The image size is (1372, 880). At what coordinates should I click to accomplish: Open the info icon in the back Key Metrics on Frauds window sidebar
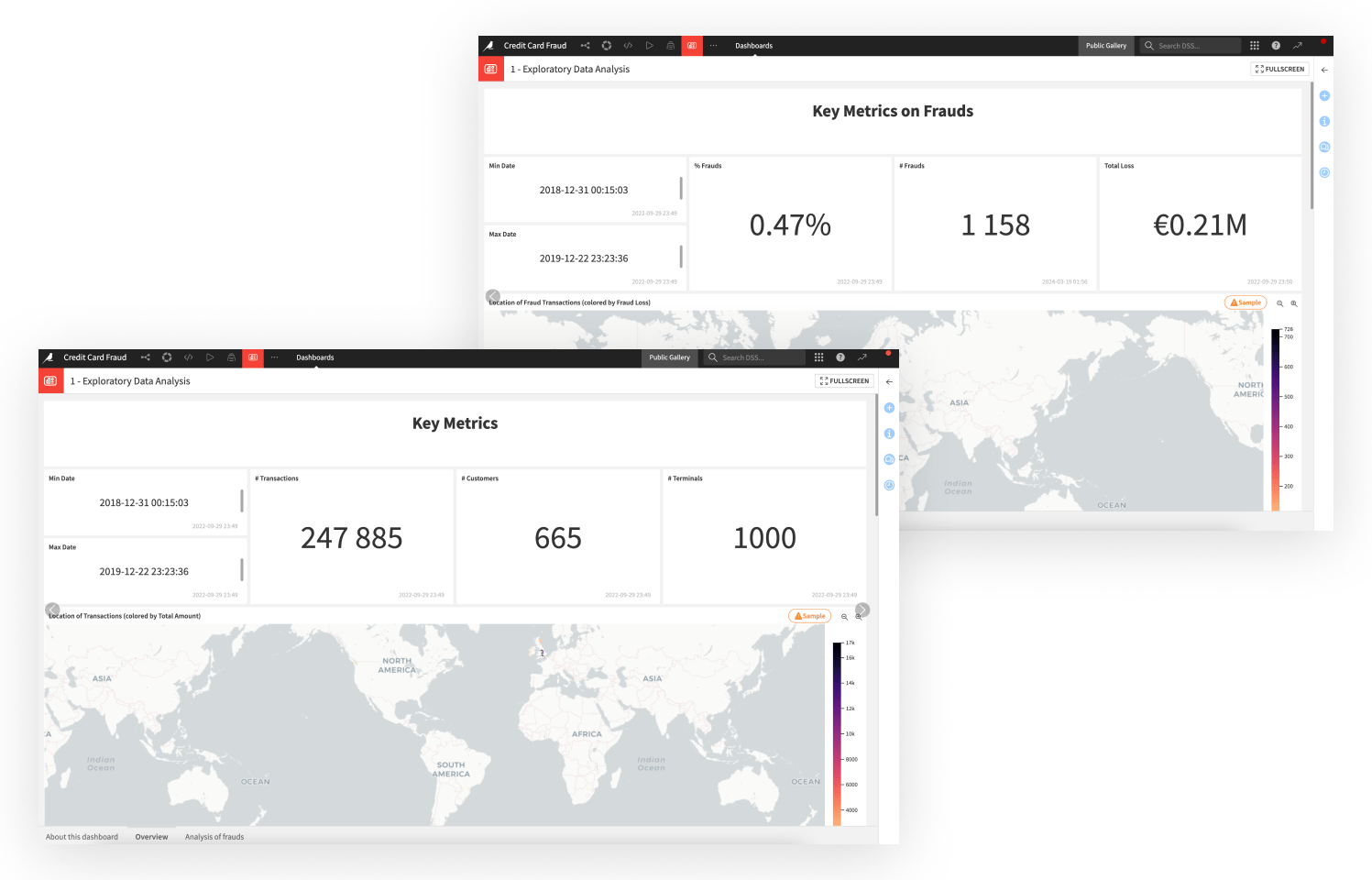[1324, 121]
